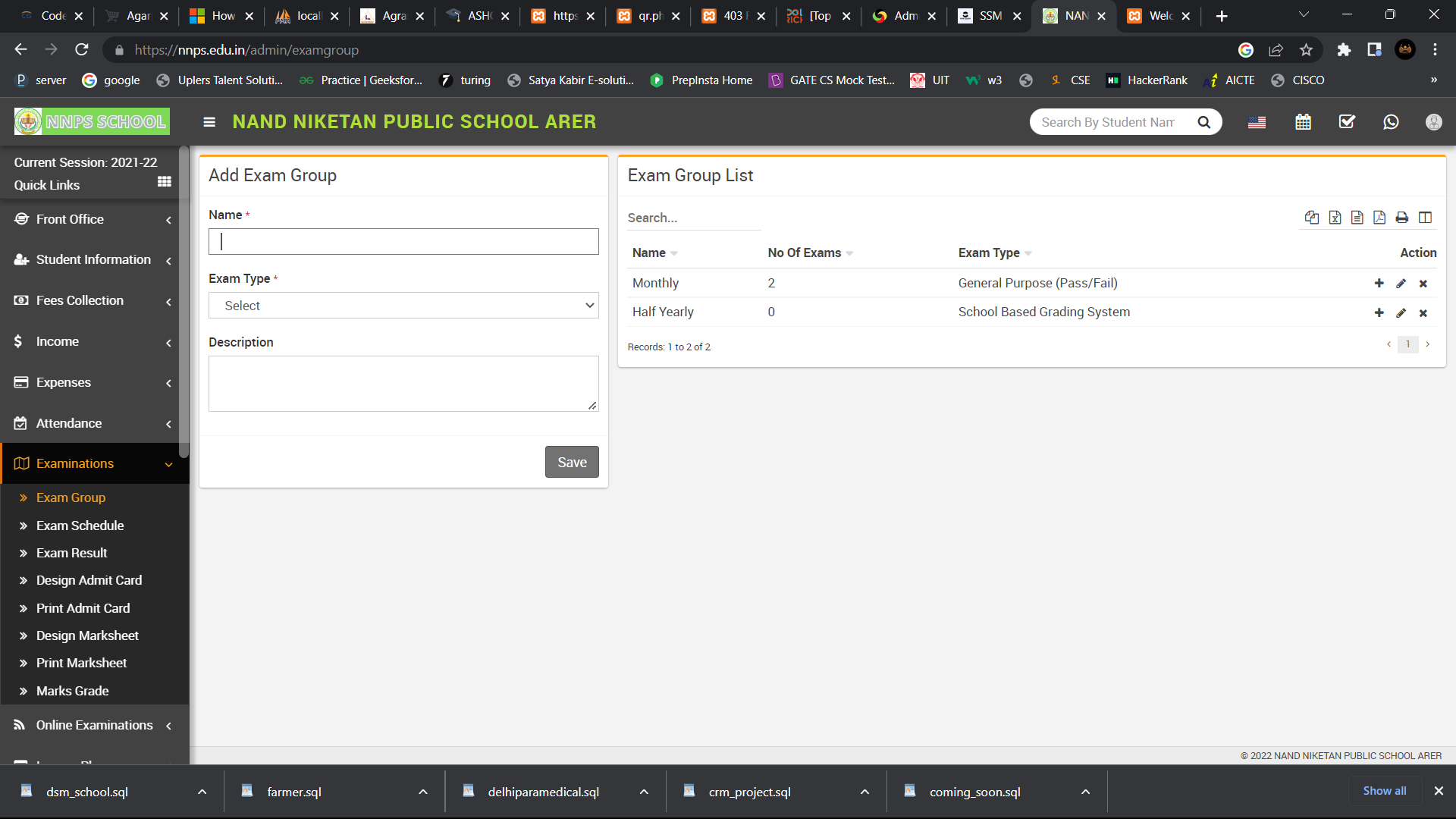Screen dimensions: 1456x819
Task: Add exam to the Monthly group
Action: pos(1379,284)
